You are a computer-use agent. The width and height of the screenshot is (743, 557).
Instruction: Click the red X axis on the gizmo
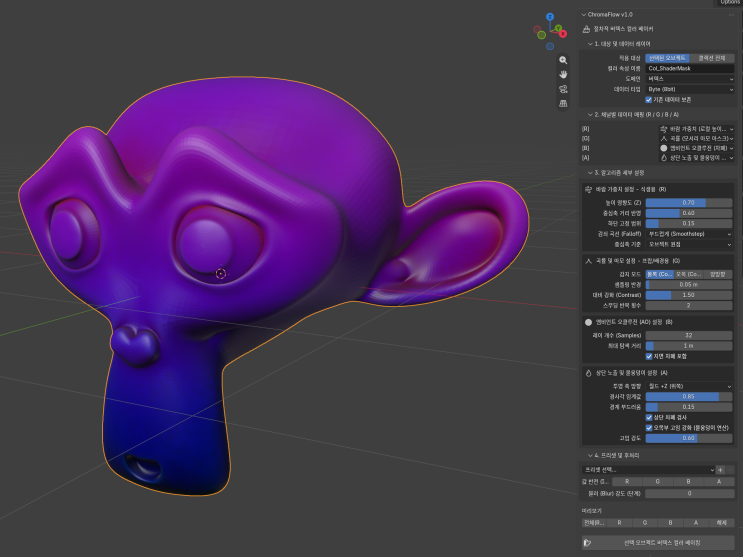(562, 34)
